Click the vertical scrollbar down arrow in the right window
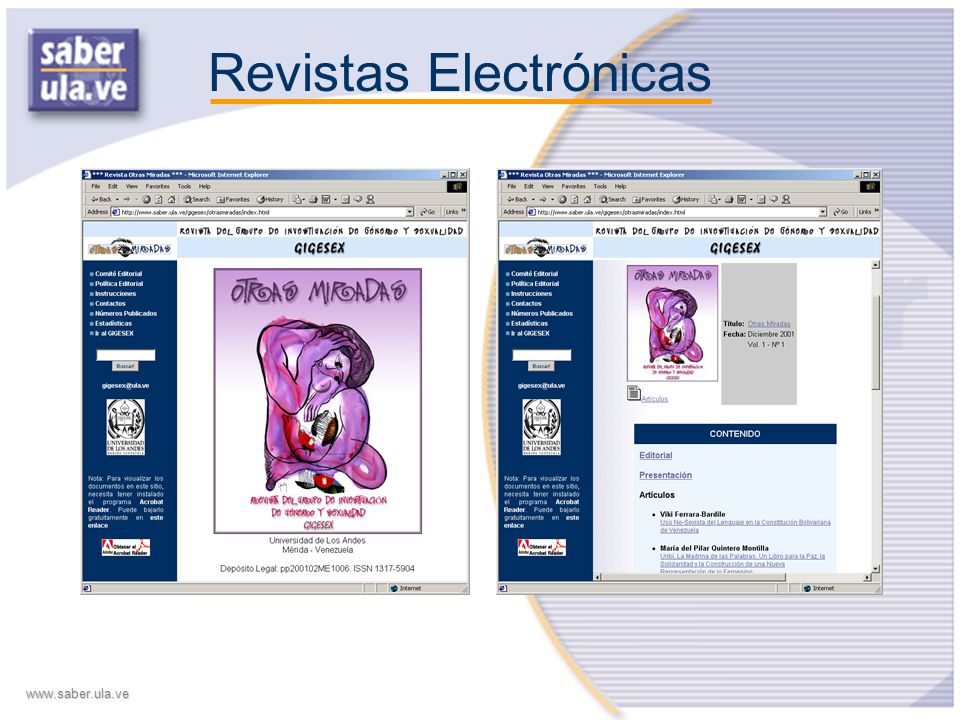 click(x=876, y=569)
